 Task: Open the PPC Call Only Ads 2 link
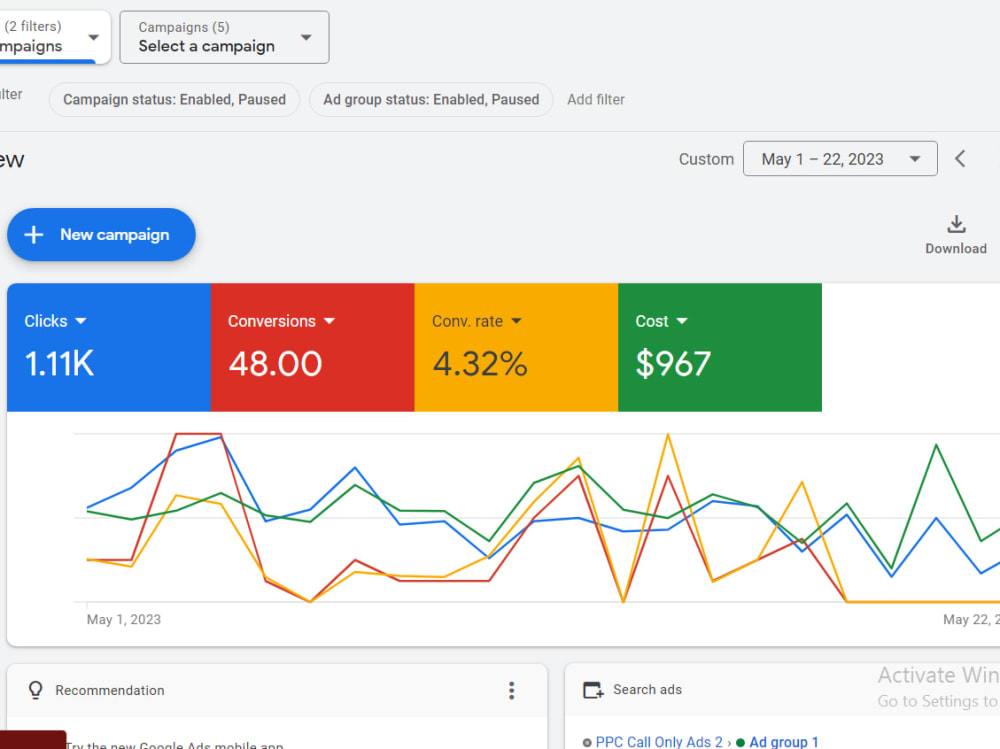[659, 742]
